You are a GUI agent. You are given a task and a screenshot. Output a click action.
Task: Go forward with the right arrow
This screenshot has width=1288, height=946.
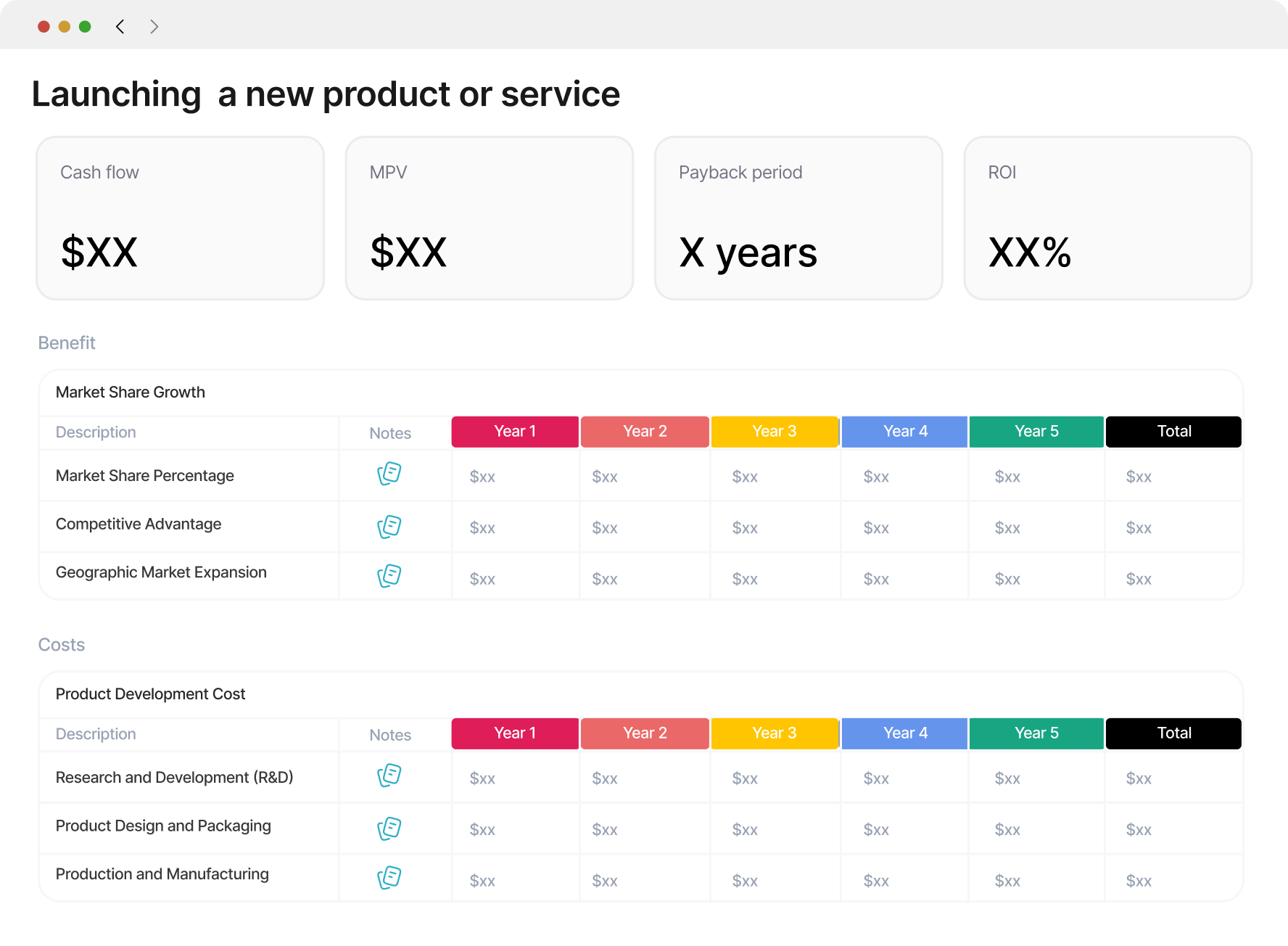[154, 27]
